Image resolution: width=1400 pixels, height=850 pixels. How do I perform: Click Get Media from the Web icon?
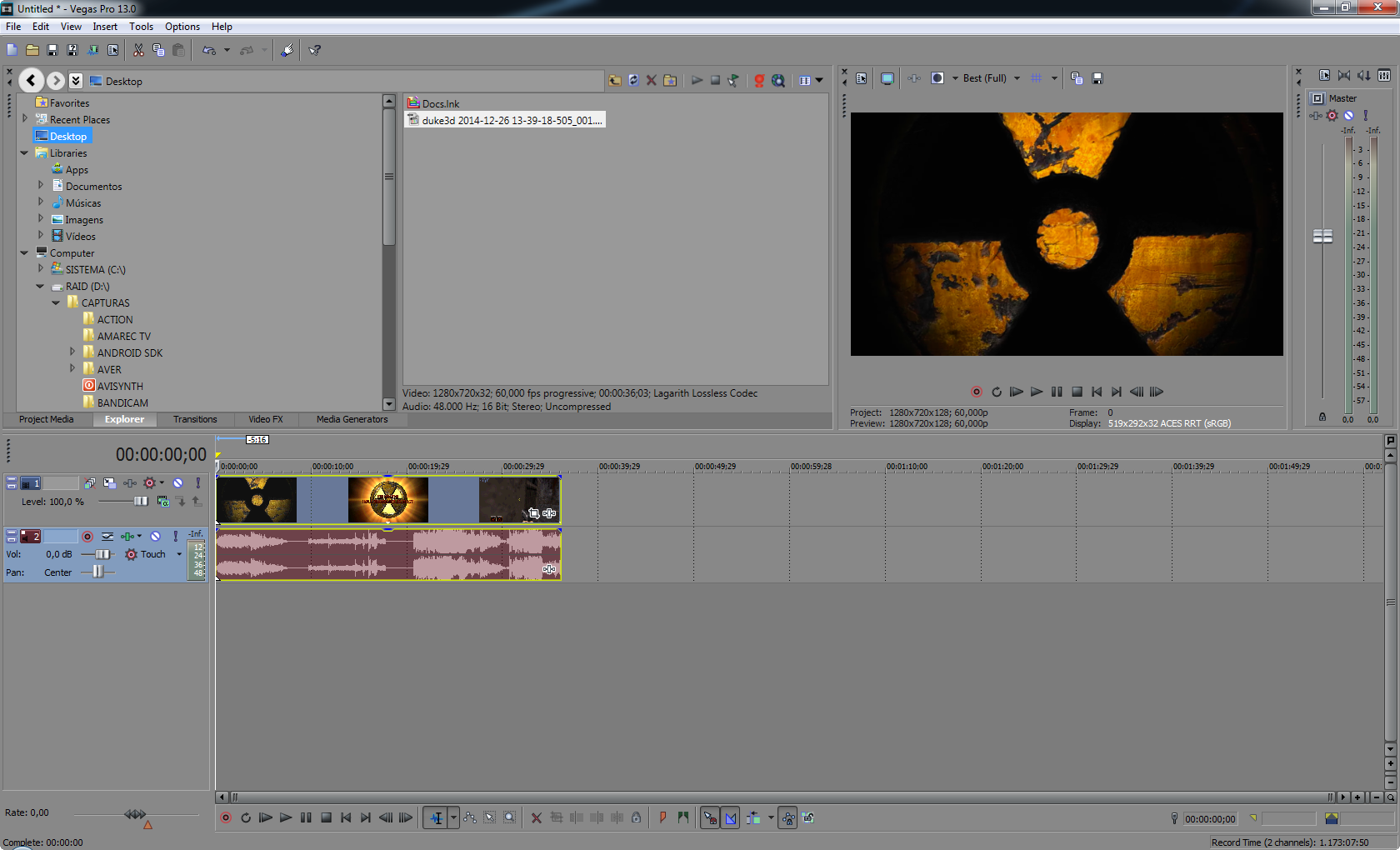(x=777, y=80)
